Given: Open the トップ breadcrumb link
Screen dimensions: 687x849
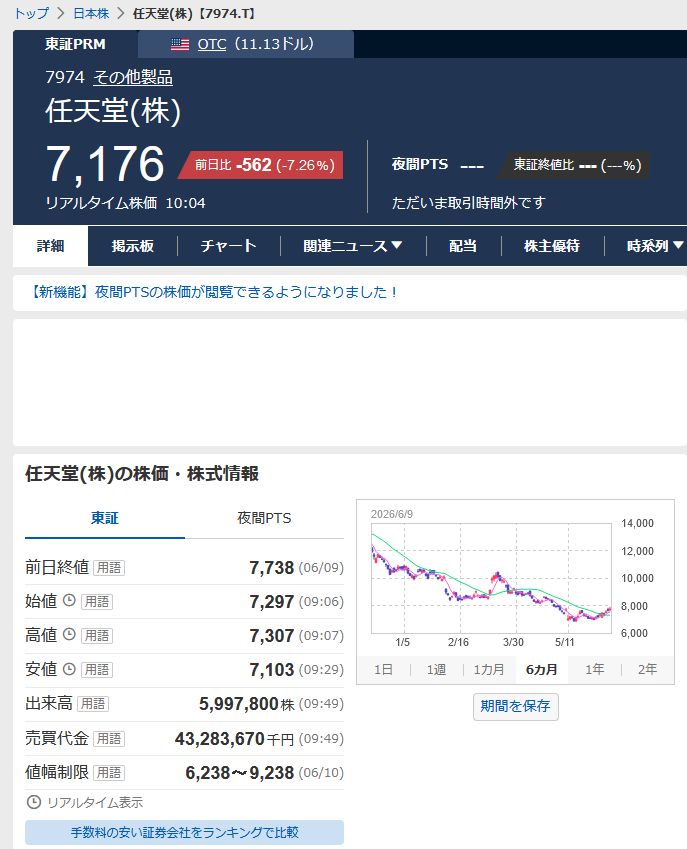Looking at the screenshot, I should 31,13.
